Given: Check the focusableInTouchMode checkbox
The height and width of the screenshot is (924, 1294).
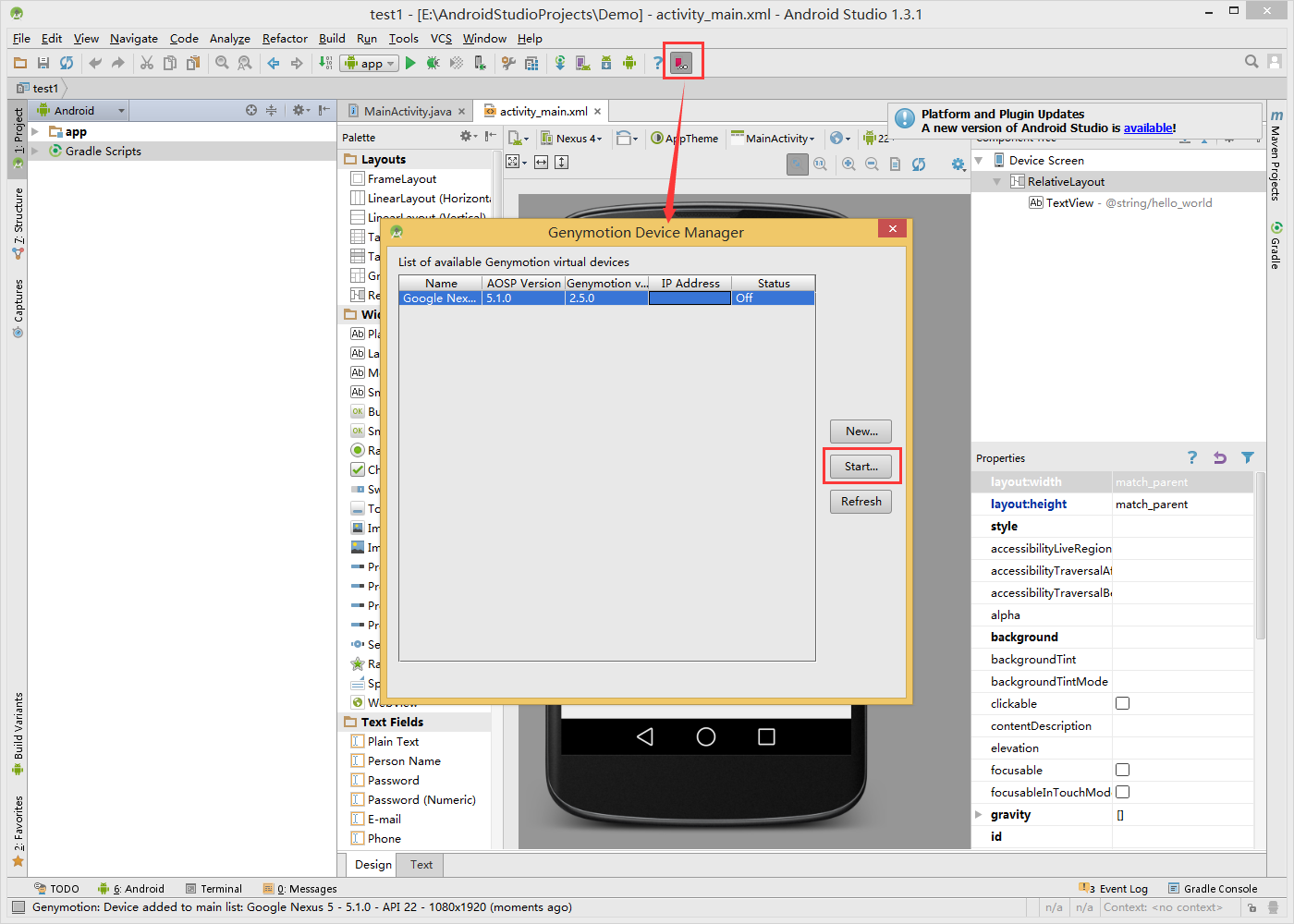Looking at the screenshot, I should (1122, 792).
